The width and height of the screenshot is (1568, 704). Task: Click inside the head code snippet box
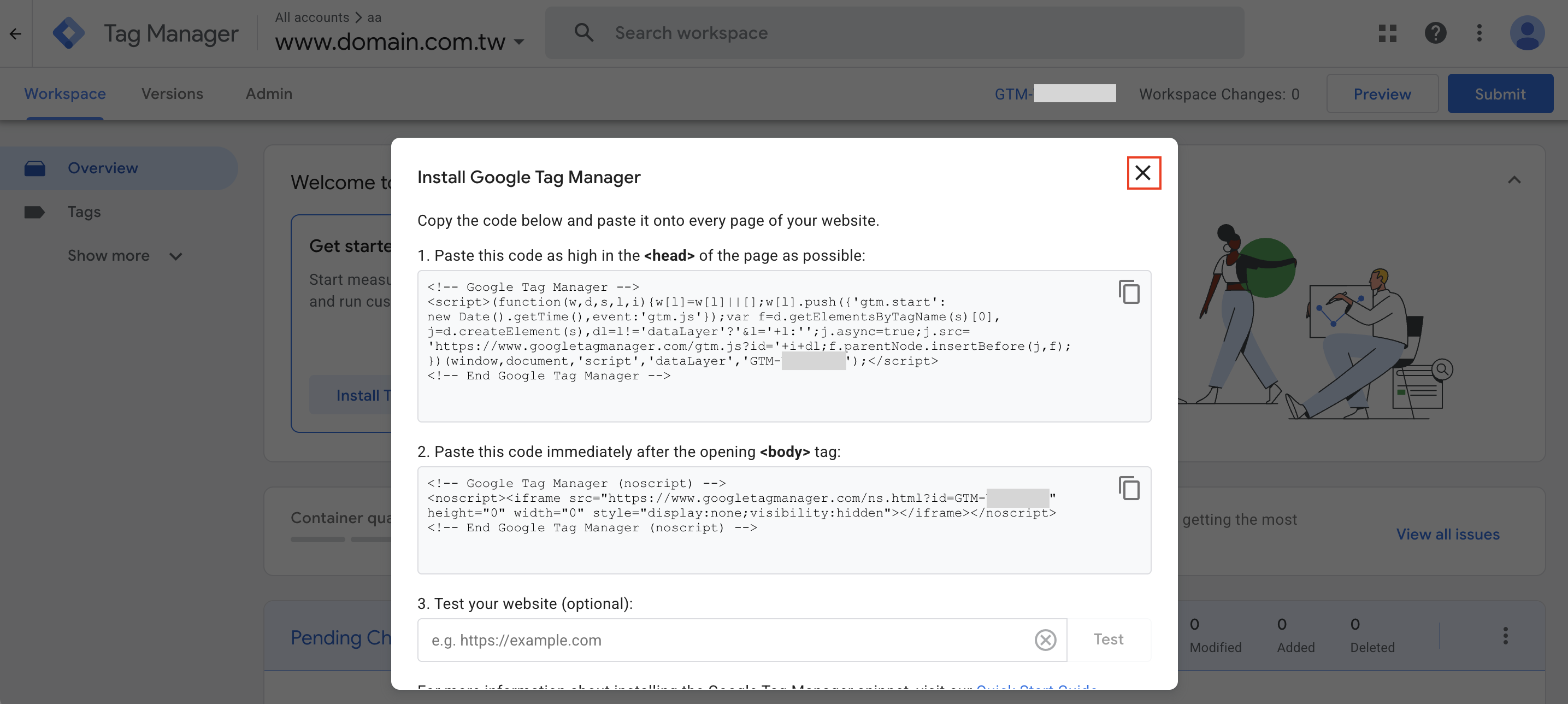point(783,346)
